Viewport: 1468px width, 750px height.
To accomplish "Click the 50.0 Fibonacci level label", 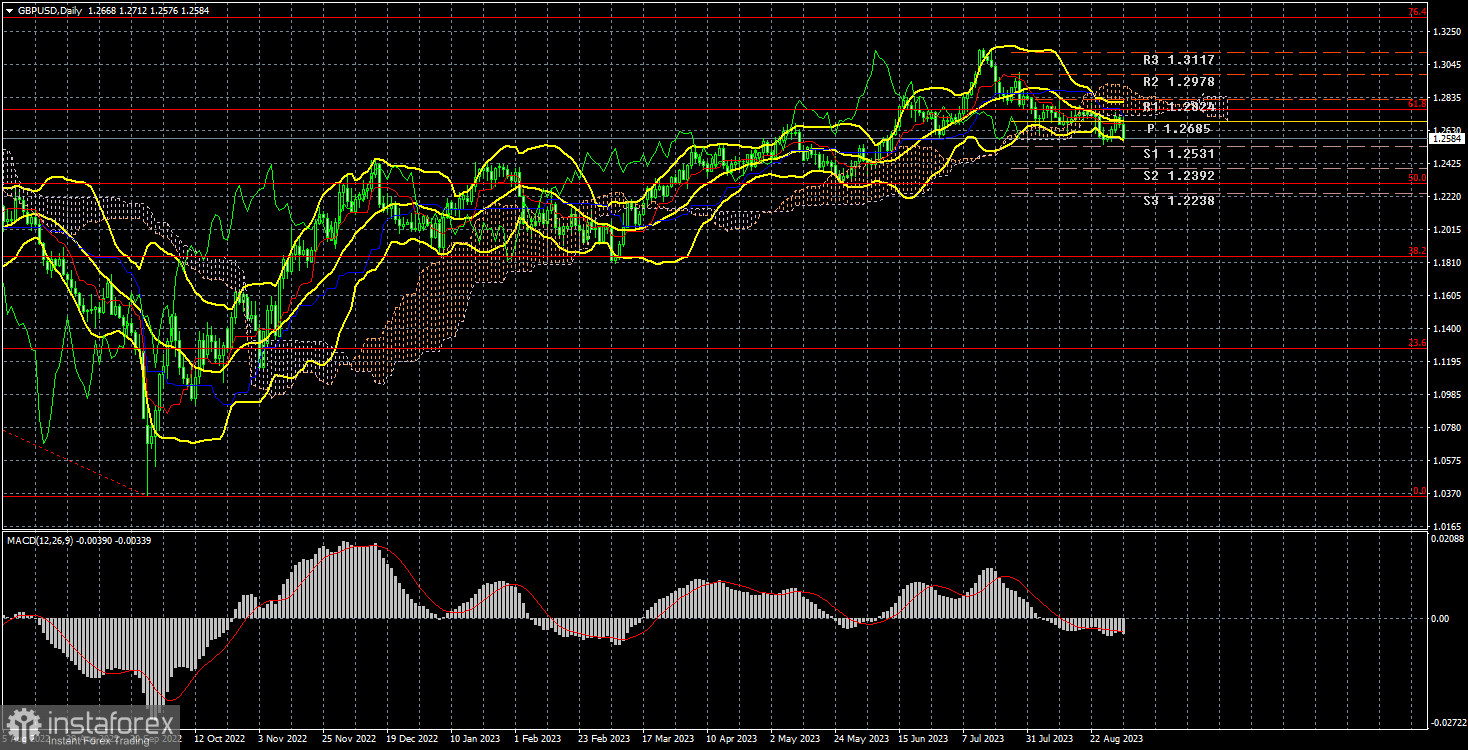I will [x=1417, y=178].
